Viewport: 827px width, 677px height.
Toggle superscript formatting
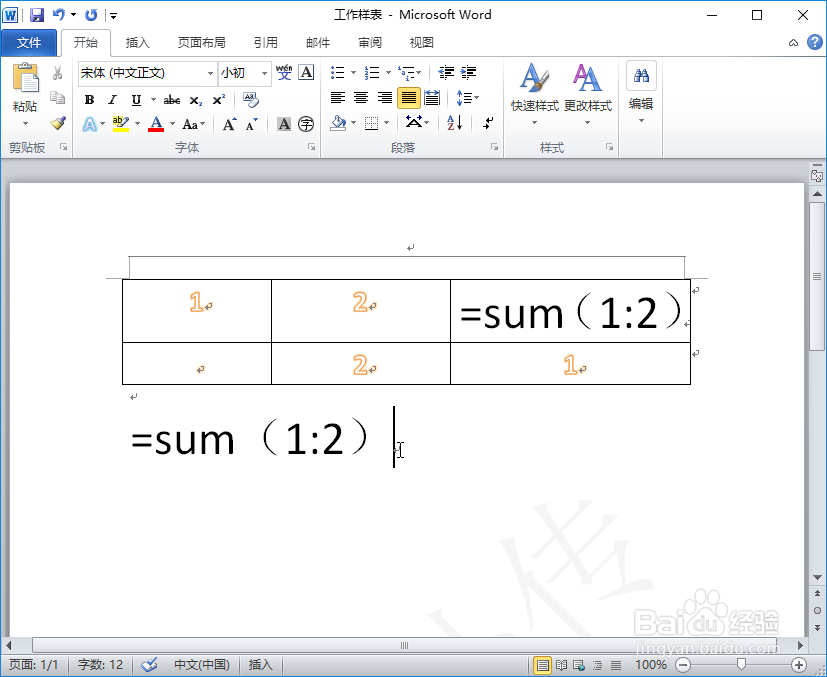pos(218,99)
